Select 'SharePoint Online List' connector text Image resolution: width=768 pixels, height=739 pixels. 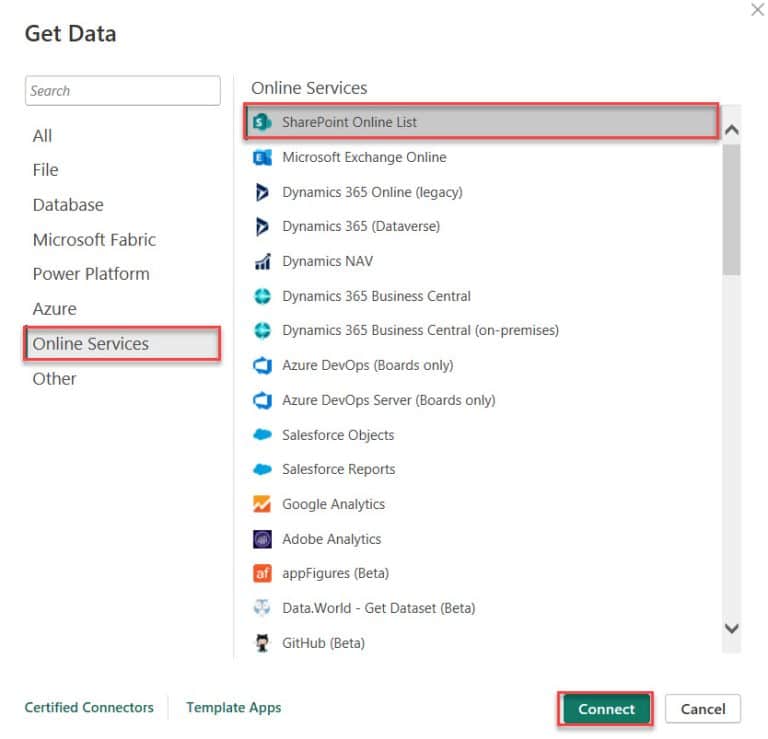point(349,122)
